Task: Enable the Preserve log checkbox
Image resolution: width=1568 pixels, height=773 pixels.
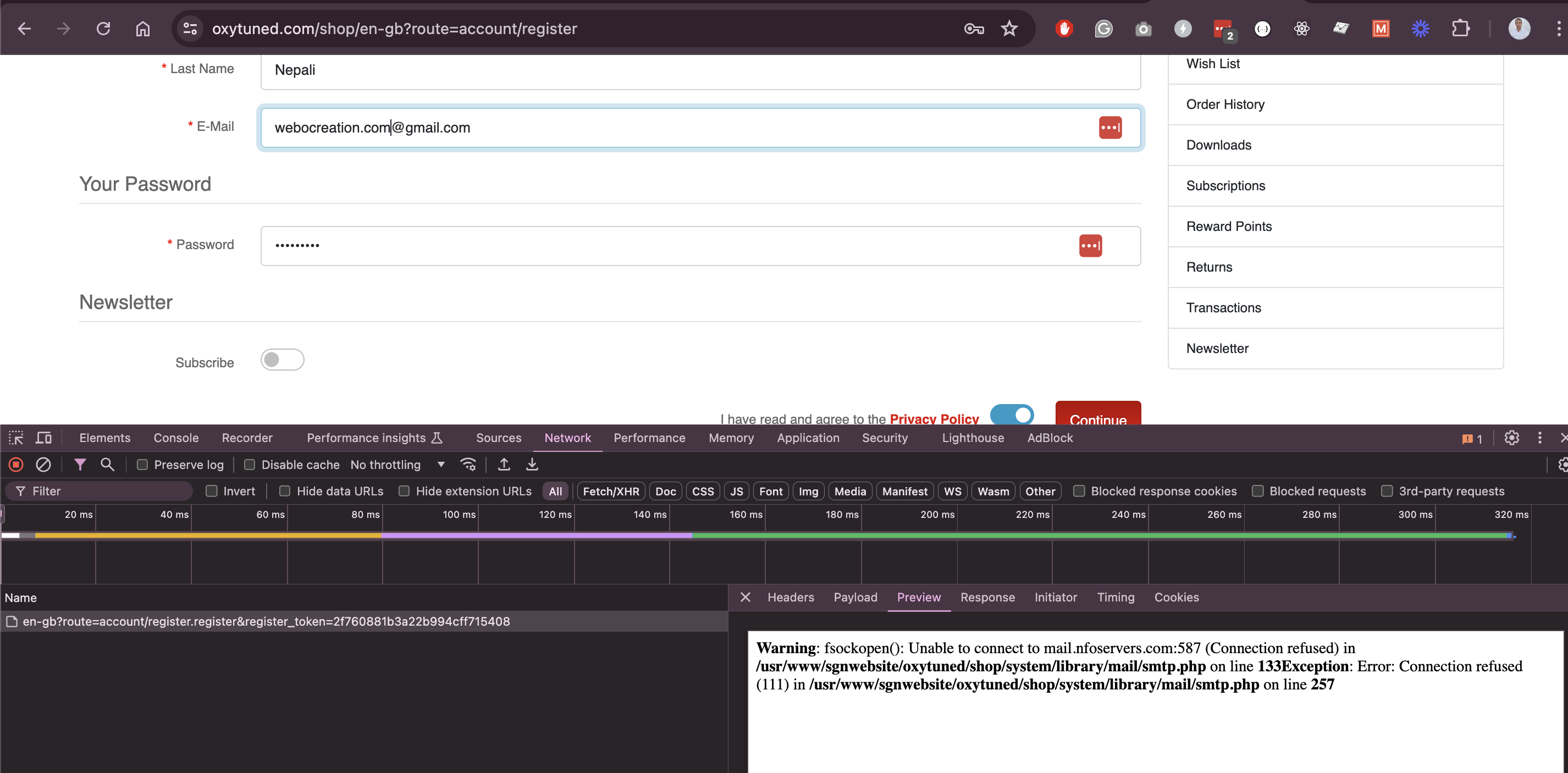Action: point(142,465)
